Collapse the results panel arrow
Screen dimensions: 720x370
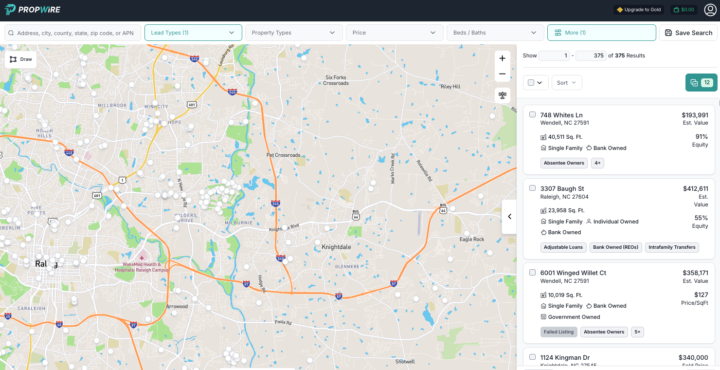(509, 217)
